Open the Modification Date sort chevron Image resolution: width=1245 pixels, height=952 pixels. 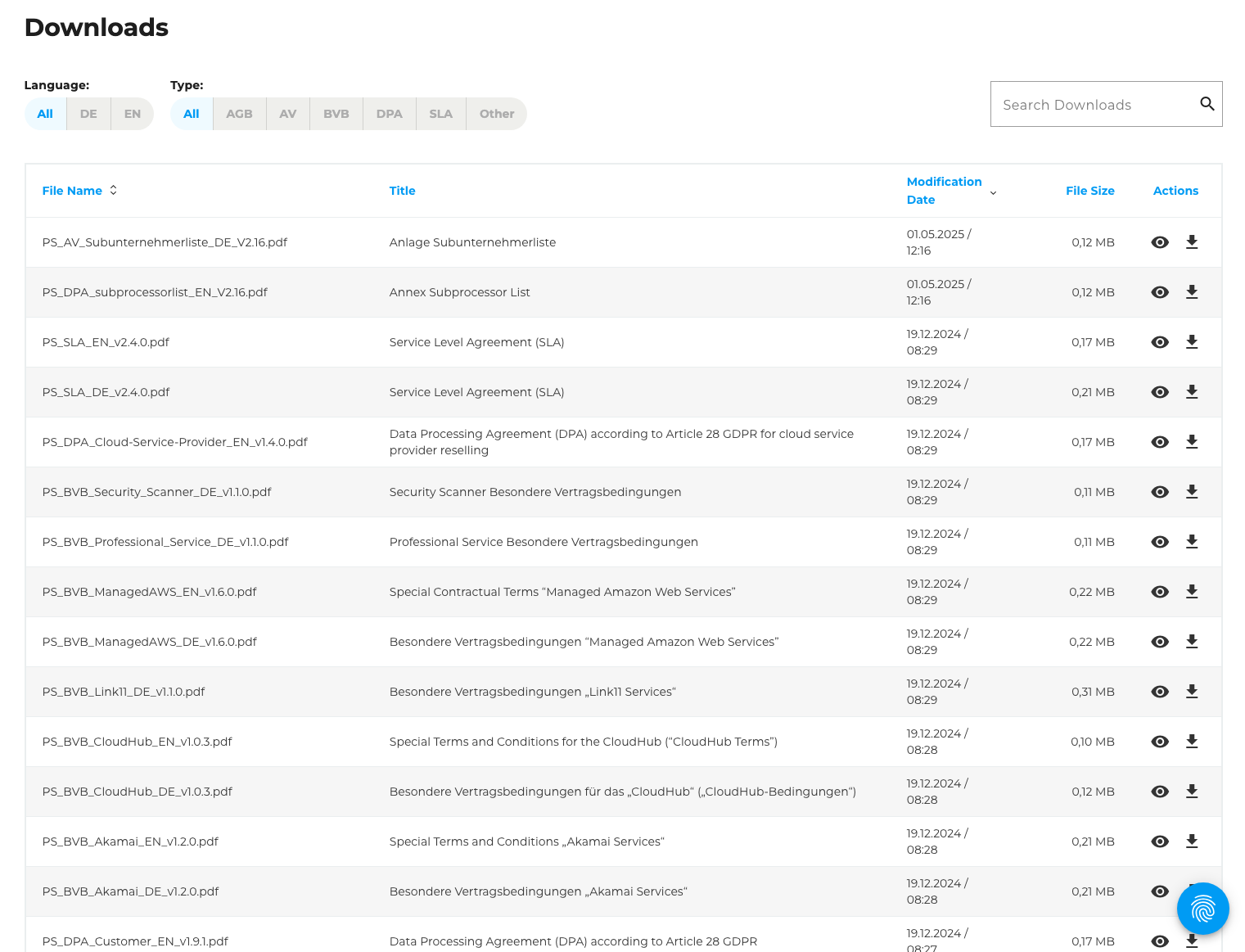[x=993, y=192]
